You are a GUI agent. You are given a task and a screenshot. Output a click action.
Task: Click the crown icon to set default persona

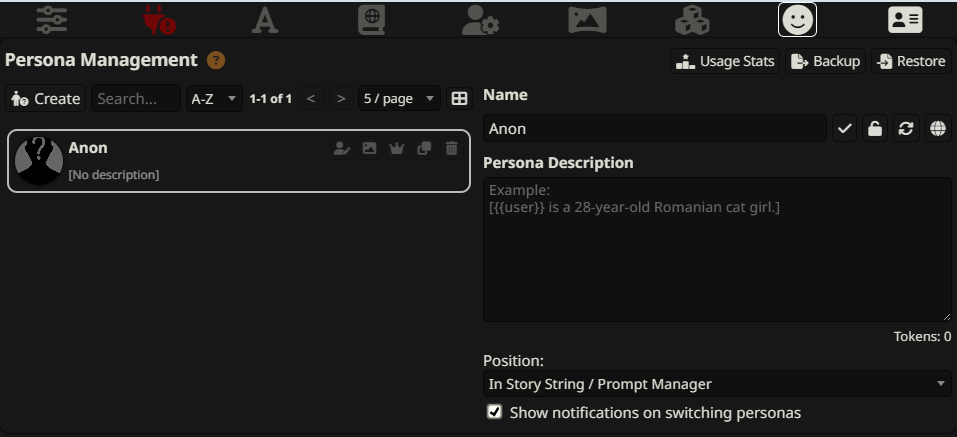click(x=397, y=148)
